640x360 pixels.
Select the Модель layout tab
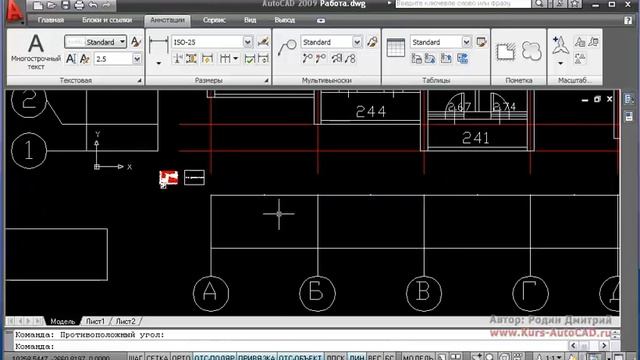point(62,322)
